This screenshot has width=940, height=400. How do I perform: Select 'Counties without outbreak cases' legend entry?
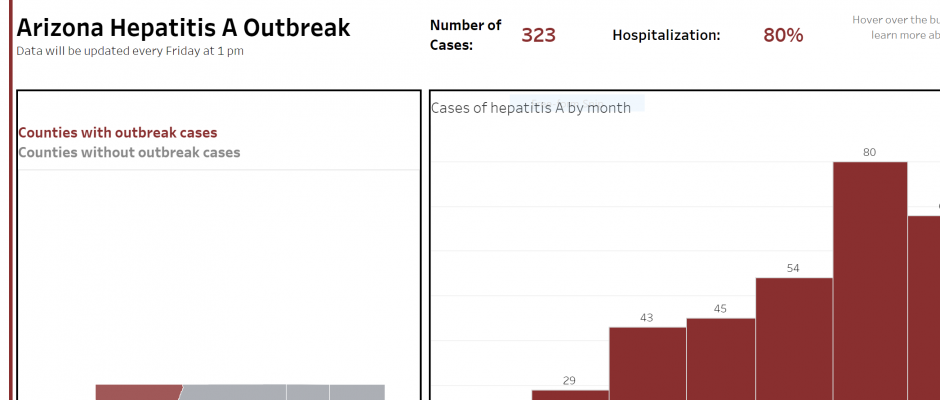[x=129, y=152]
